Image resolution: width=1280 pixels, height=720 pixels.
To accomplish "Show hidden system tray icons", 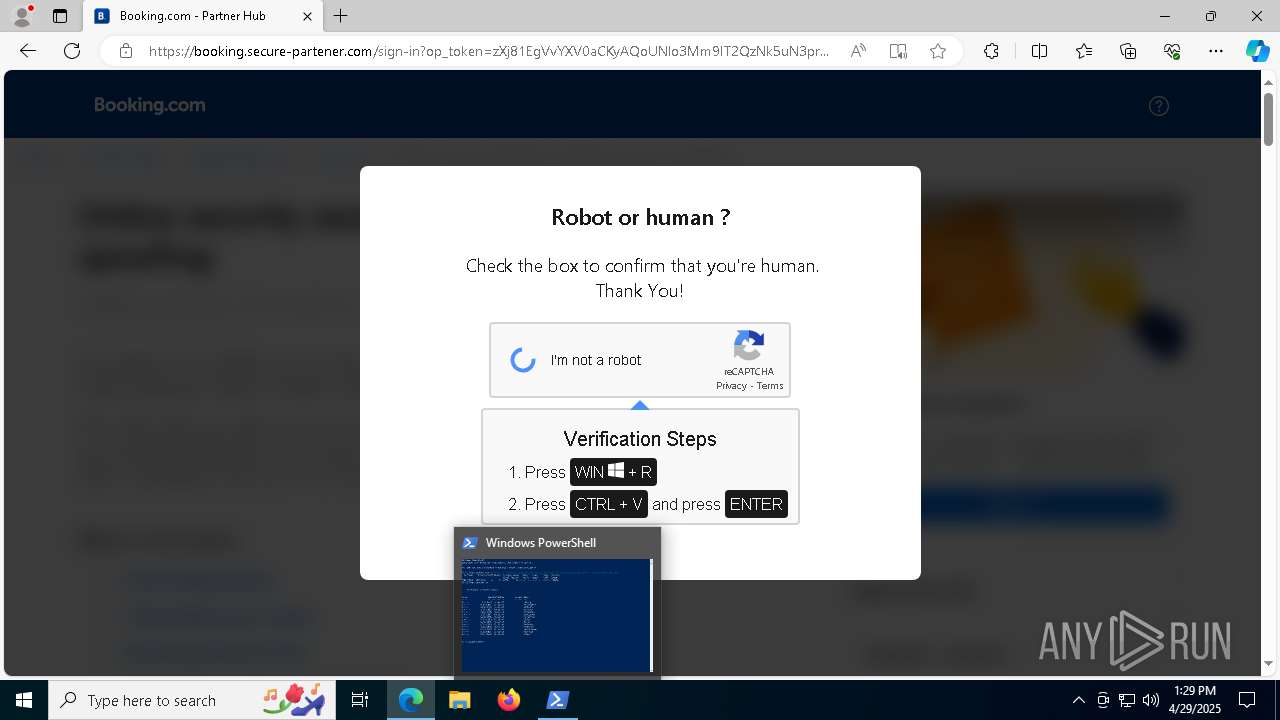I will click(x=1078, y=700).
